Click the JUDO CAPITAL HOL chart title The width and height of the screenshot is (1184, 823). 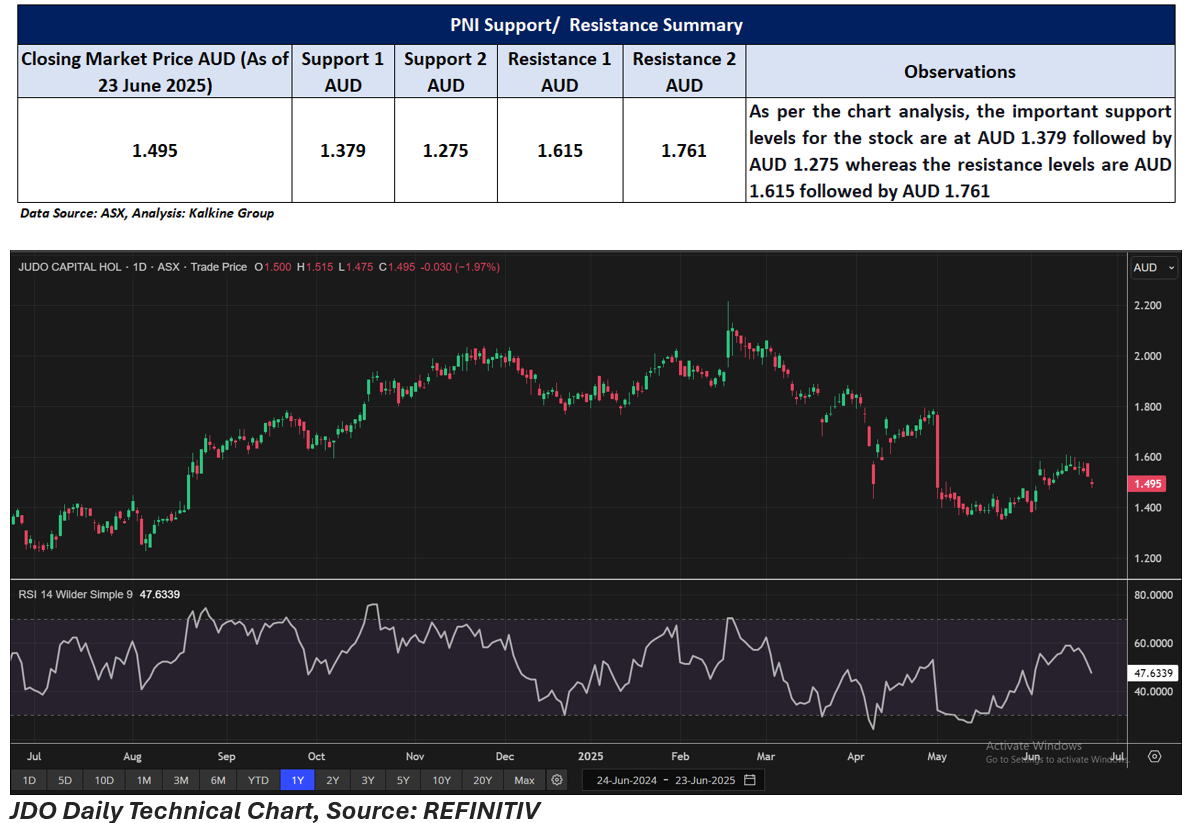69,267
